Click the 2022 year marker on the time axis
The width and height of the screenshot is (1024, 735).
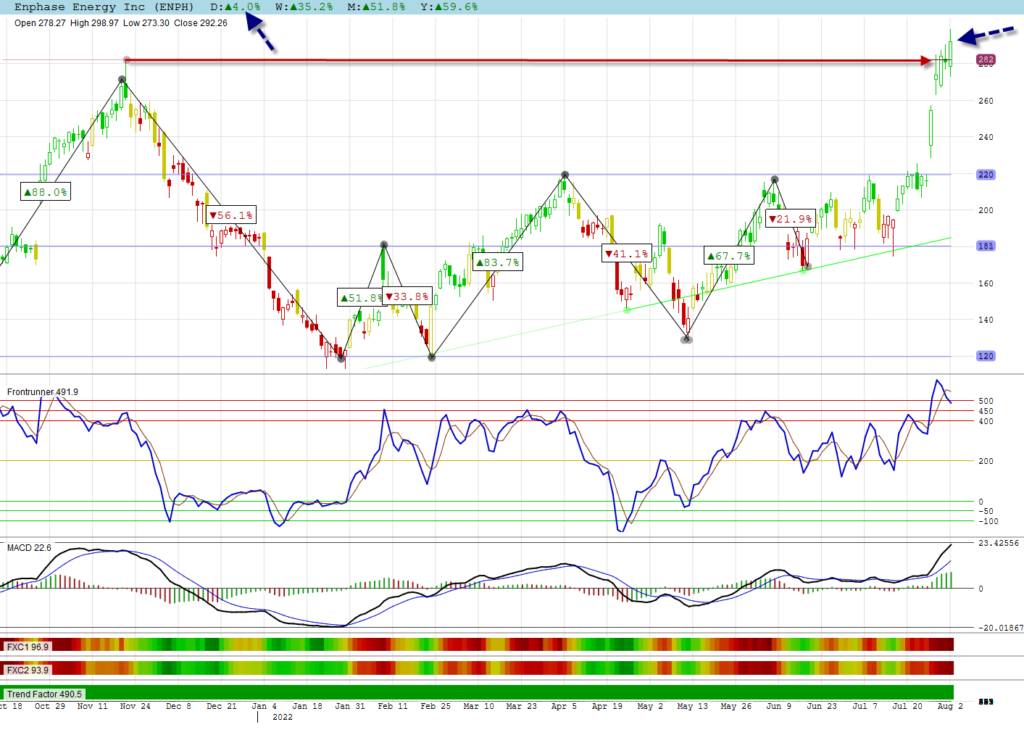point(282,717)
